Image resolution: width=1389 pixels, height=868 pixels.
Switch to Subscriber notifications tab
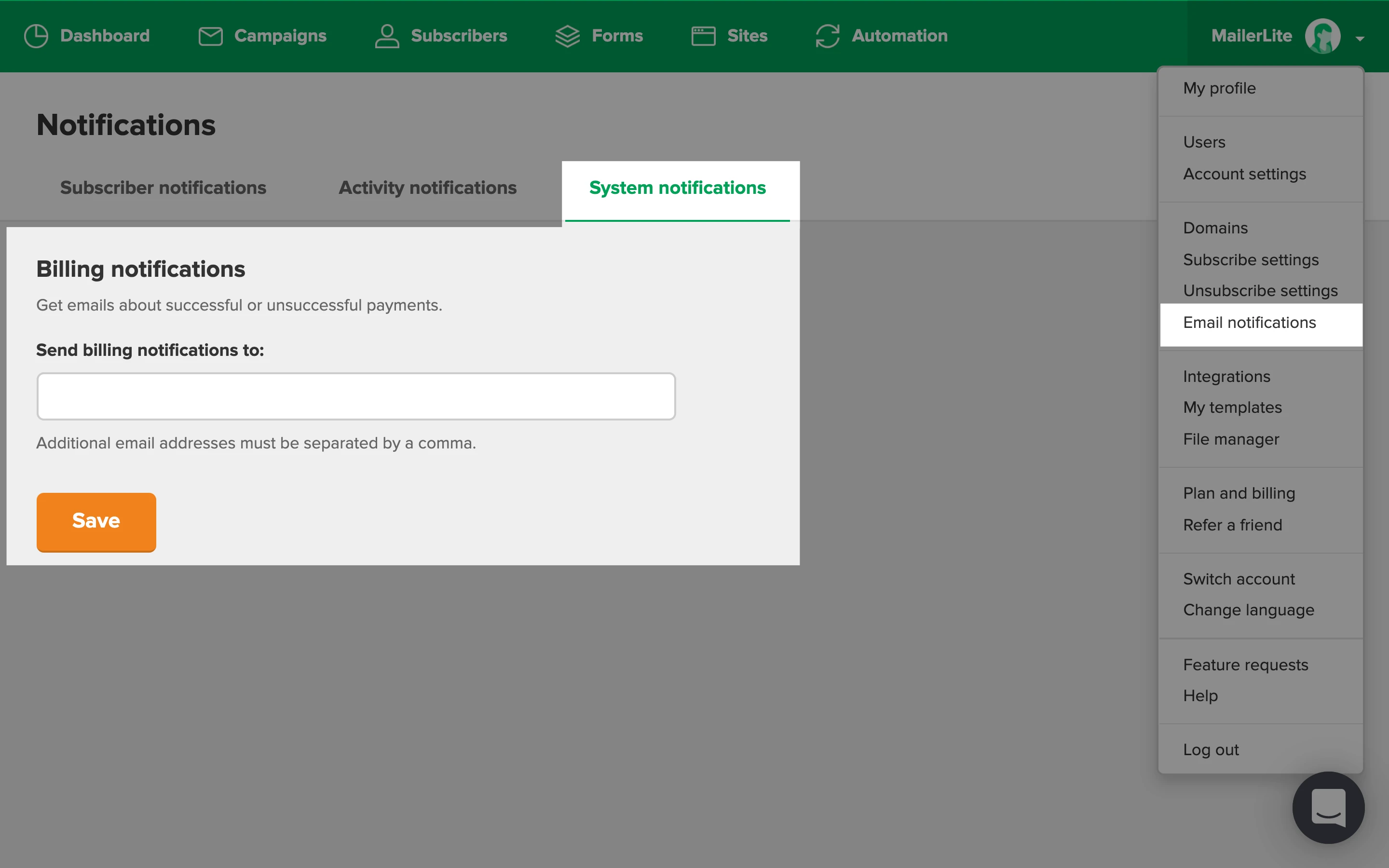[163, 188]
